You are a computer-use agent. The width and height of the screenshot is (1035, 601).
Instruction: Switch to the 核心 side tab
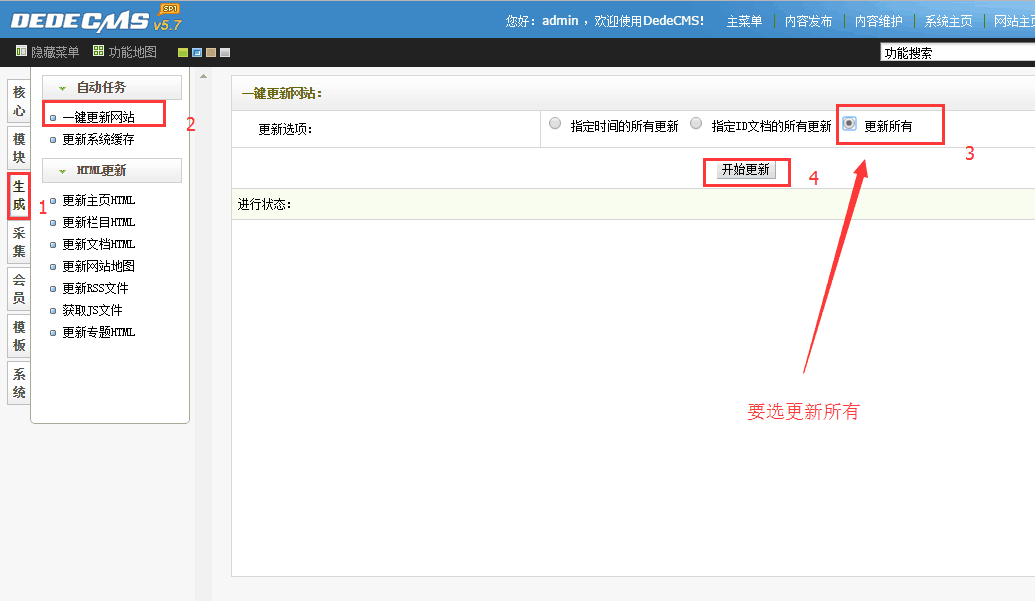(18, 101)
